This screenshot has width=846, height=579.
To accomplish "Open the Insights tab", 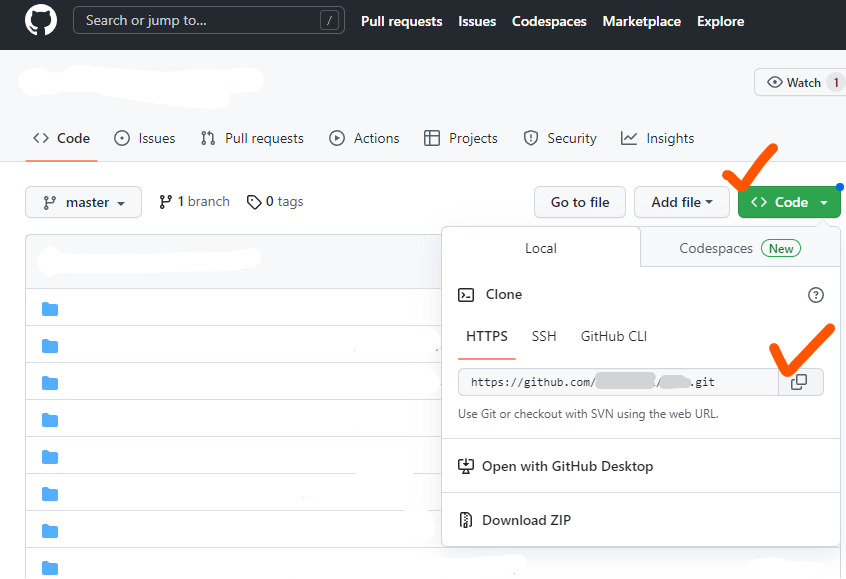I will coord(657,138).
